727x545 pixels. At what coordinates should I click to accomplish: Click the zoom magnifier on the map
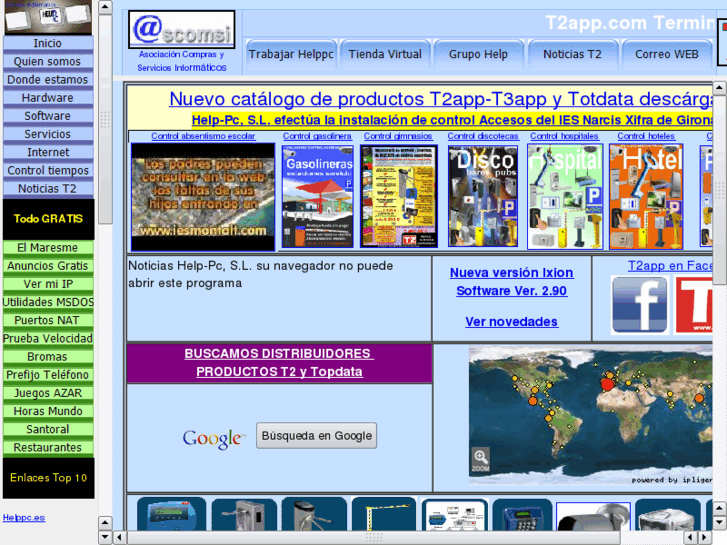coord(481,460)
